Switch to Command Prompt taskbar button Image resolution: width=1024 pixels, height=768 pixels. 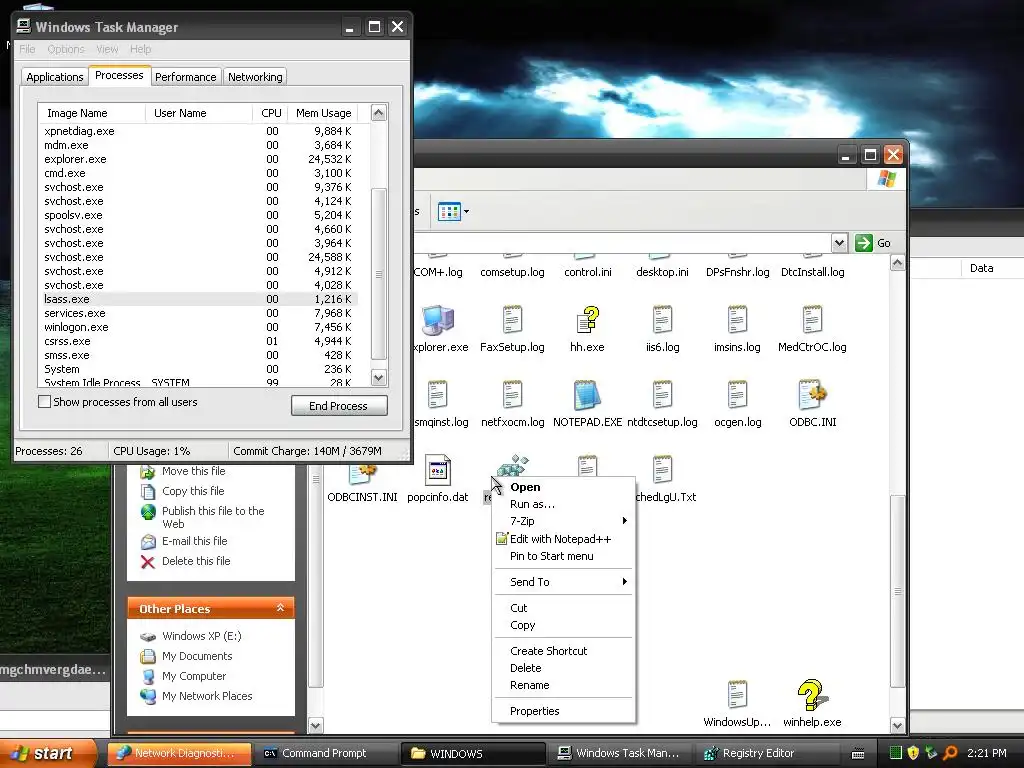pos(325,753)
